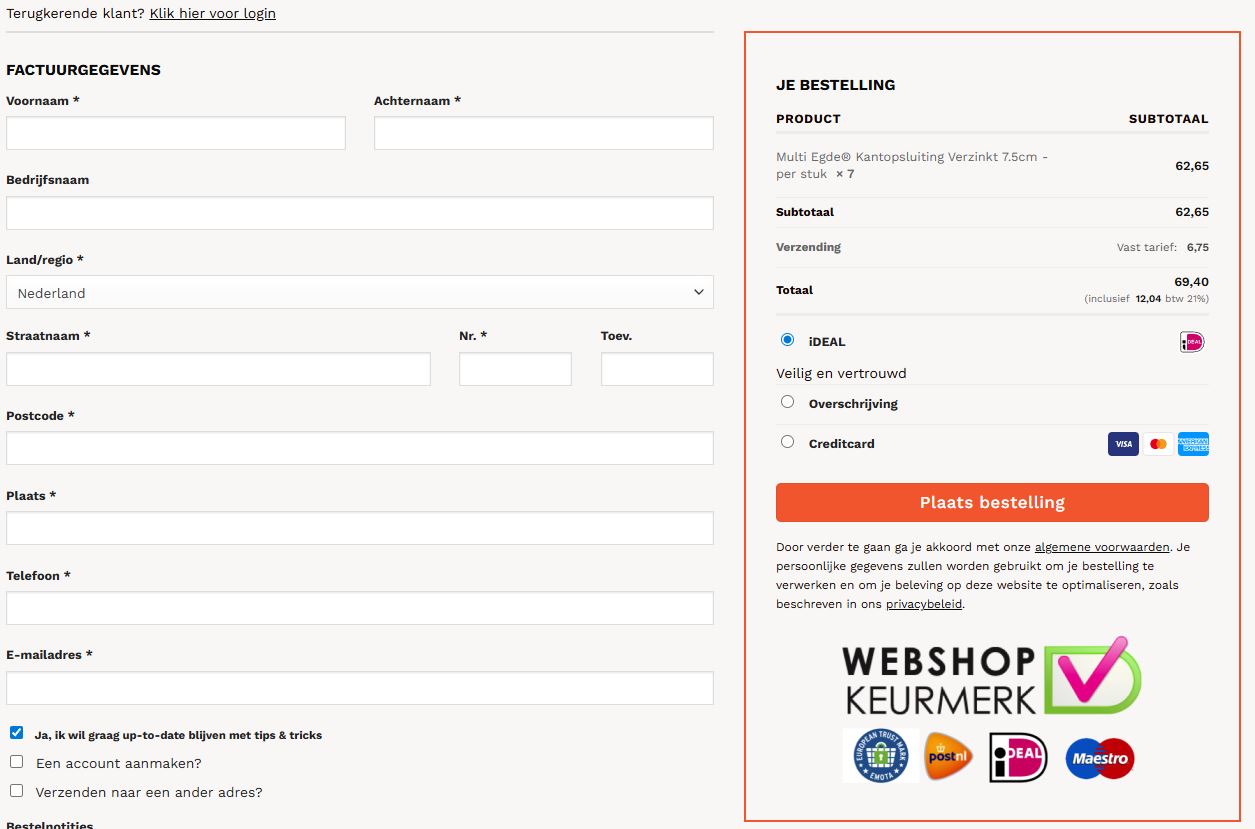Click the European Trust Mark Emota badge
The height and width of the screenshot is (829, 1255).
coord(880,755)
